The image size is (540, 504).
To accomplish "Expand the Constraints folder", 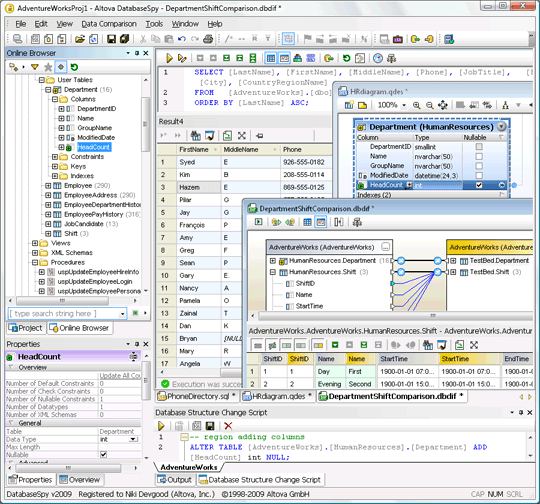I will tap(55, 157).
